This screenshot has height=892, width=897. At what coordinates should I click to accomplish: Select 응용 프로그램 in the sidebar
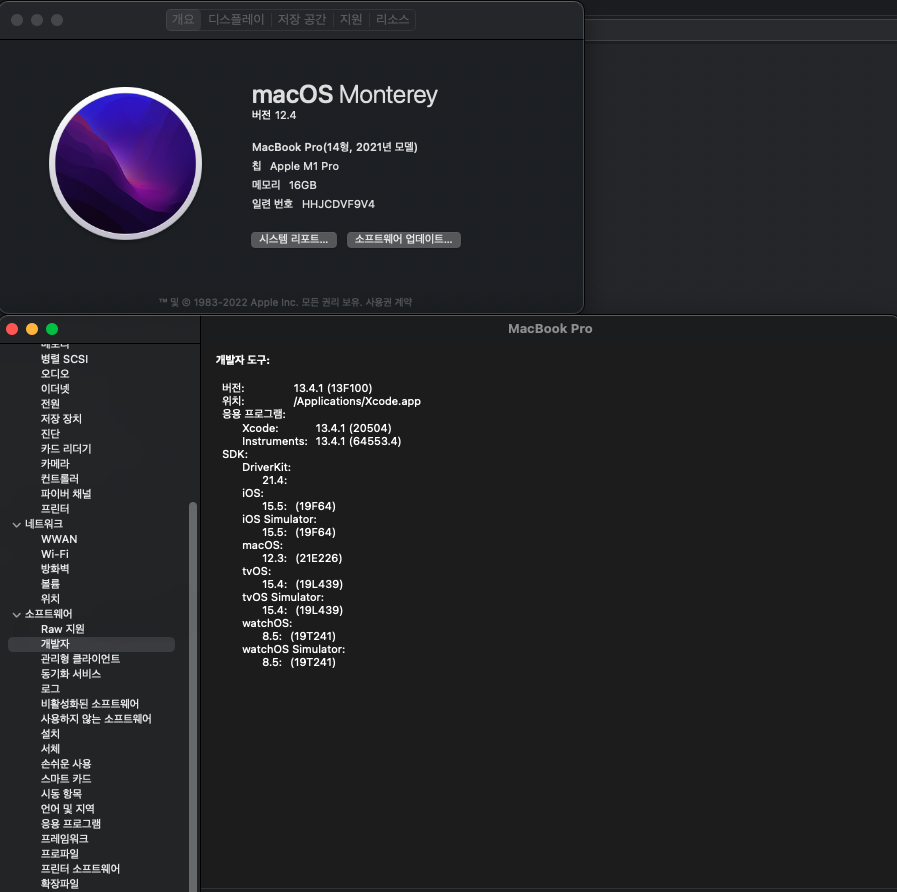(x=70, y=823)
